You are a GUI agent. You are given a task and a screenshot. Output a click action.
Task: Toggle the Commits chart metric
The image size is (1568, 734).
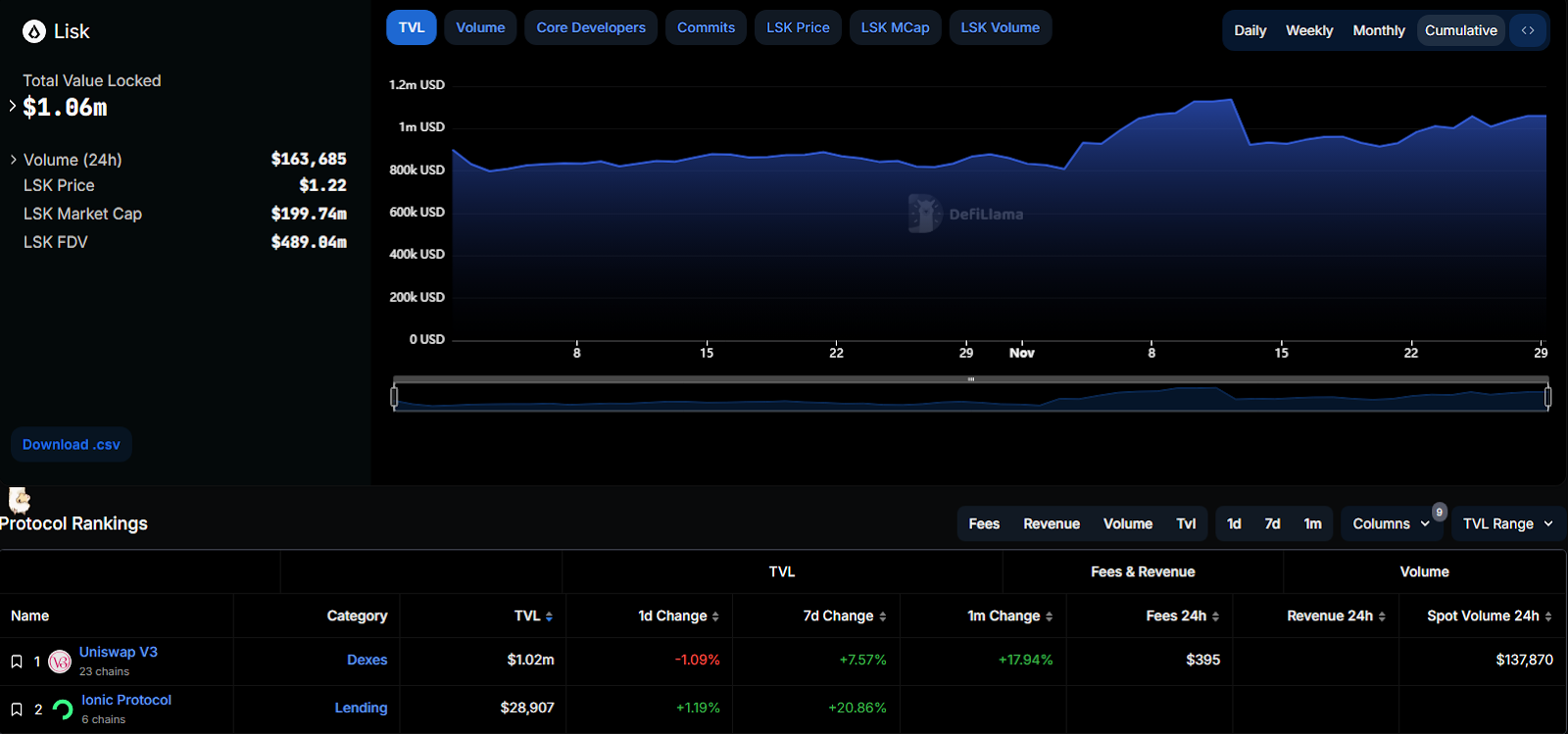[706, 27]
